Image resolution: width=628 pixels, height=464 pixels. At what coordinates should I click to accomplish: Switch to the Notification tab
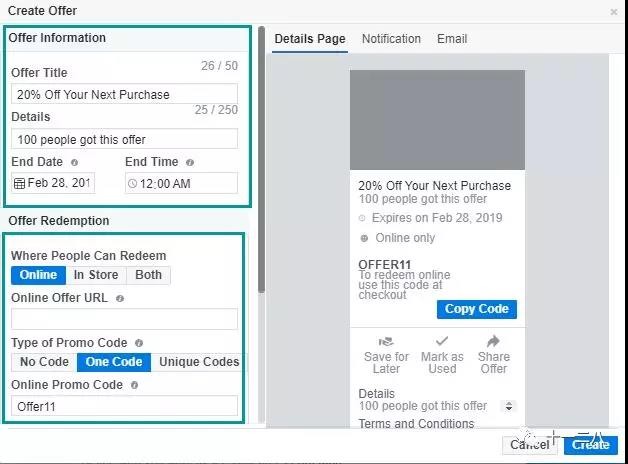click(x=391, y=39)
